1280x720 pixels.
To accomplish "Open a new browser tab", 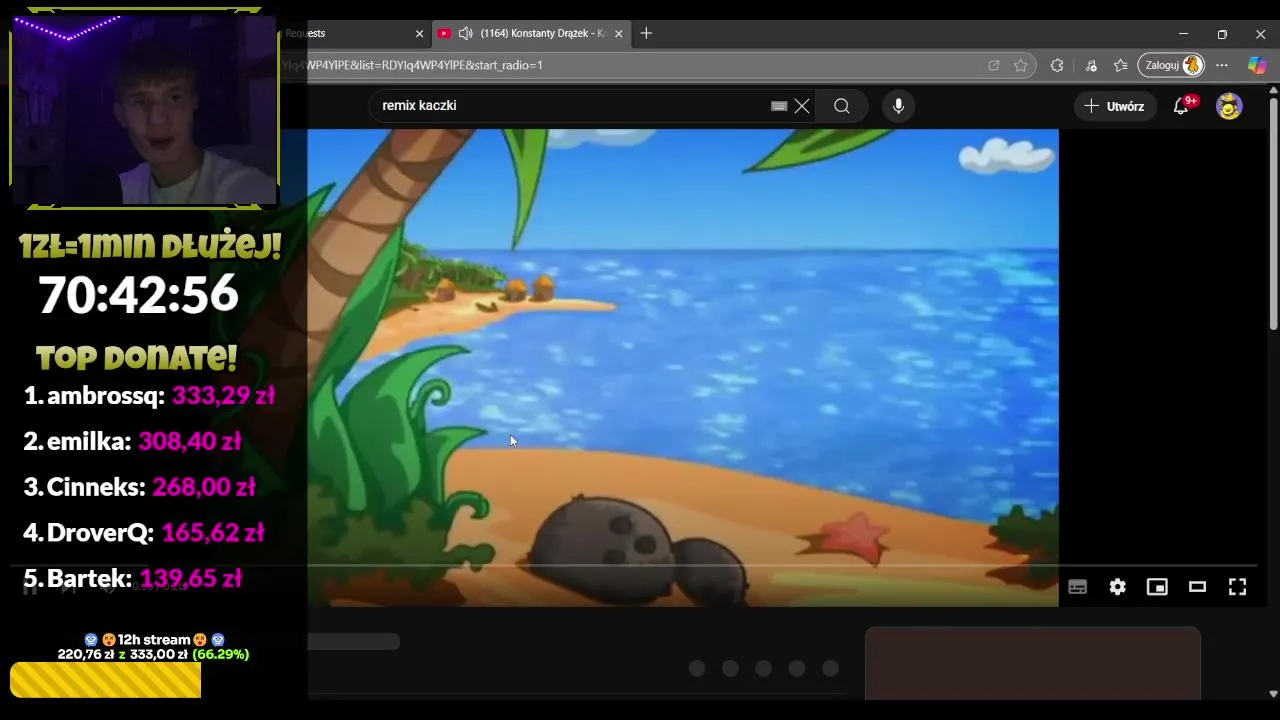I will pos(646,33).
